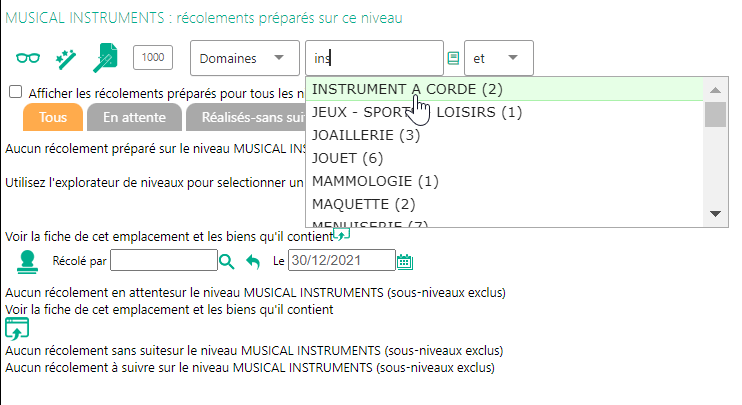Click the 1000 limit box
Screen dimensions: 742x405
click(x=153, y=58)
